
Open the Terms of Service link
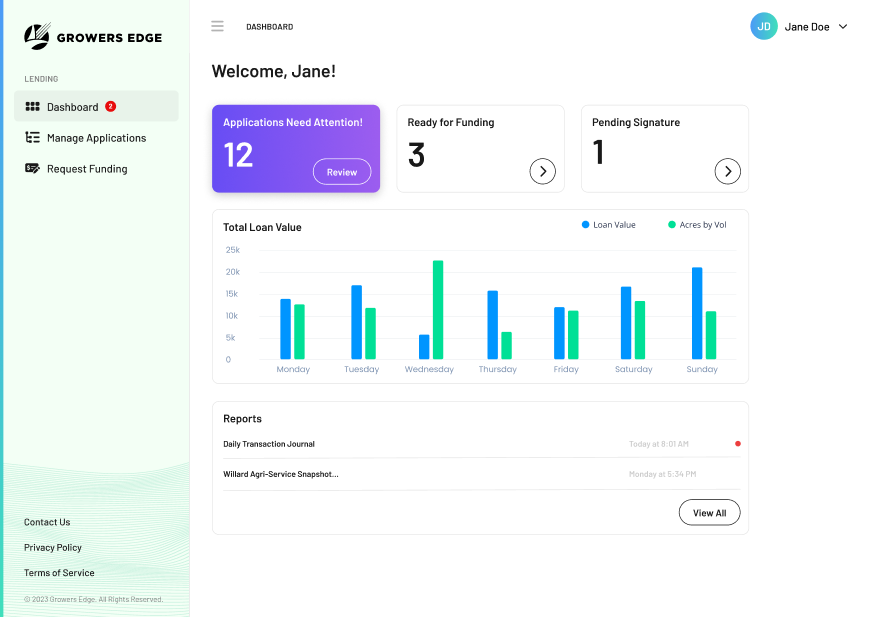[59, 573]
